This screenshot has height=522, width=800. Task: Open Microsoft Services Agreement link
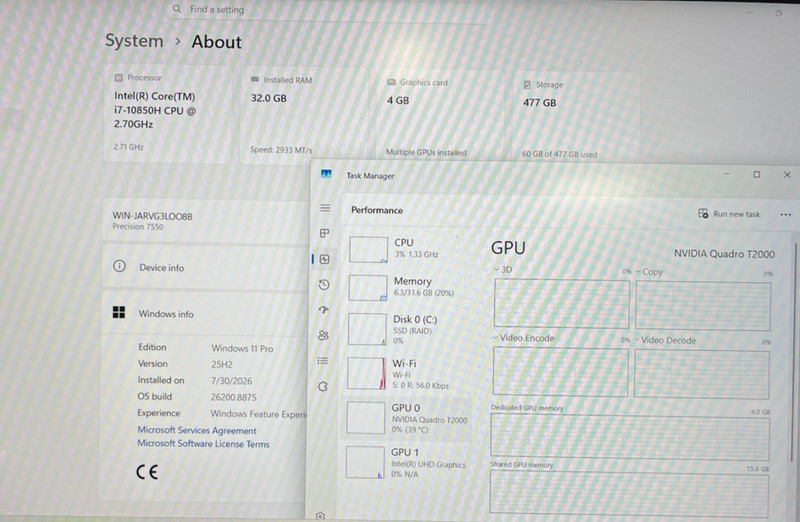tap(197, 430)
